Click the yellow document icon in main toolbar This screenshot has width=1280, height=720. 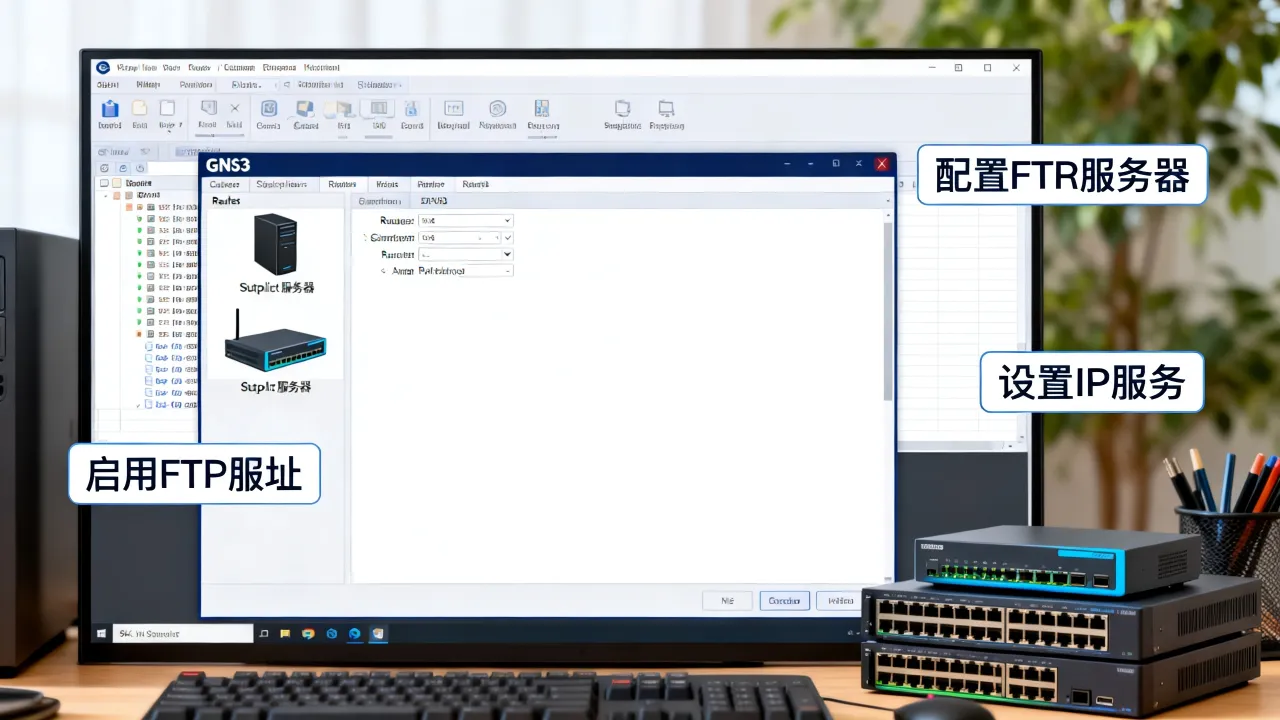pos(140,108)
